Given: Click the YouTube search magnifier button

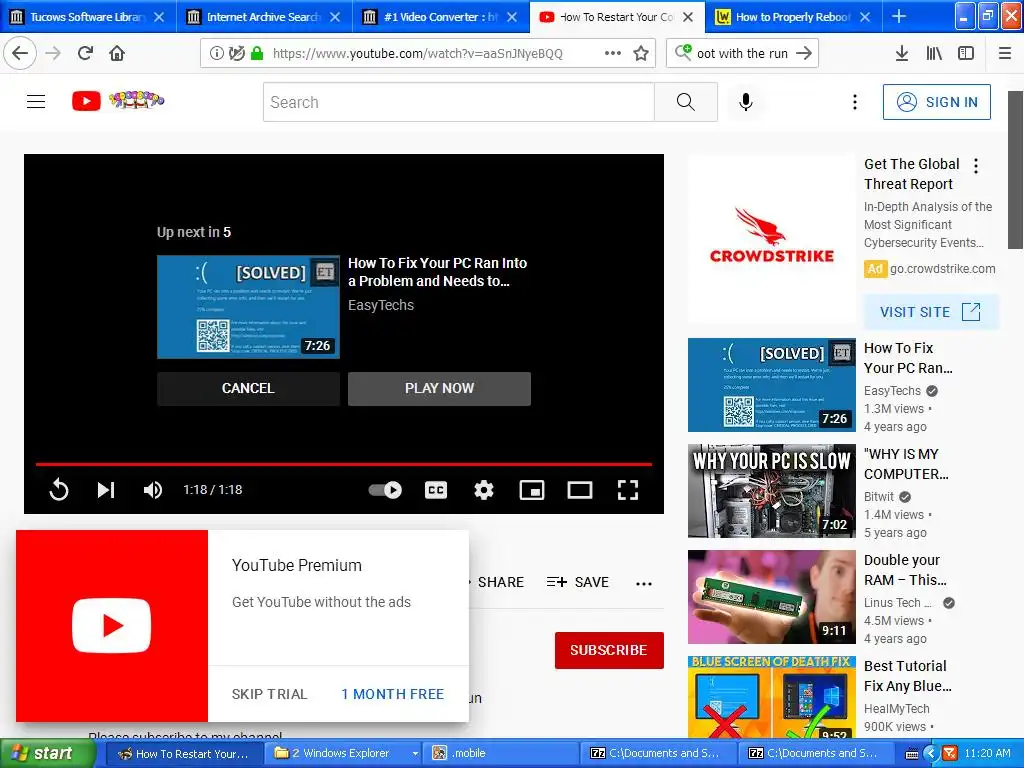Looking at the screenshot, I should point(686,102).
